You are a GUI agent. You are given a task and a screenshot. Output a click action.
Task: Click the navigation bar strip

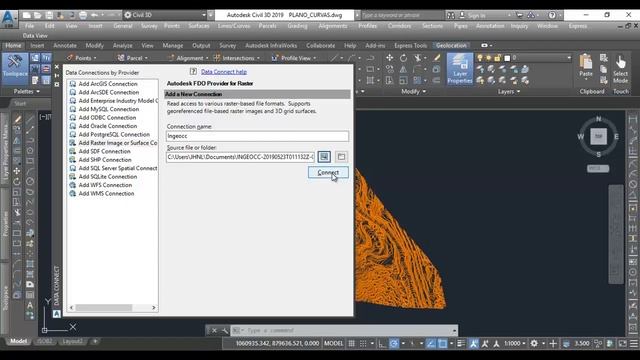tap(616, 234)
